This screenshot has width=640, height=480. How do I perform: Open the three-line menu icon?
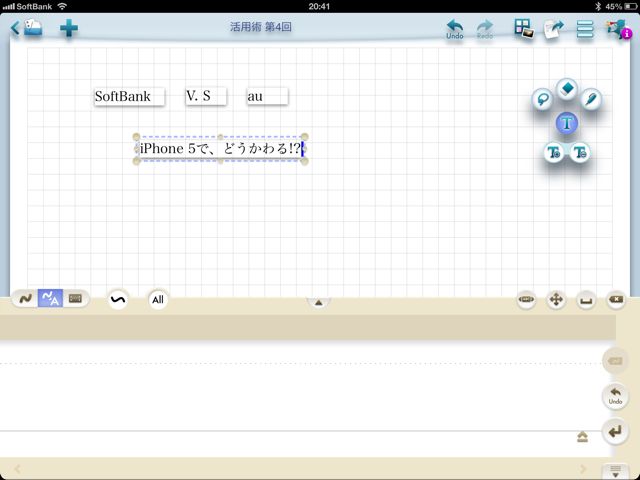tap(585, 29)
